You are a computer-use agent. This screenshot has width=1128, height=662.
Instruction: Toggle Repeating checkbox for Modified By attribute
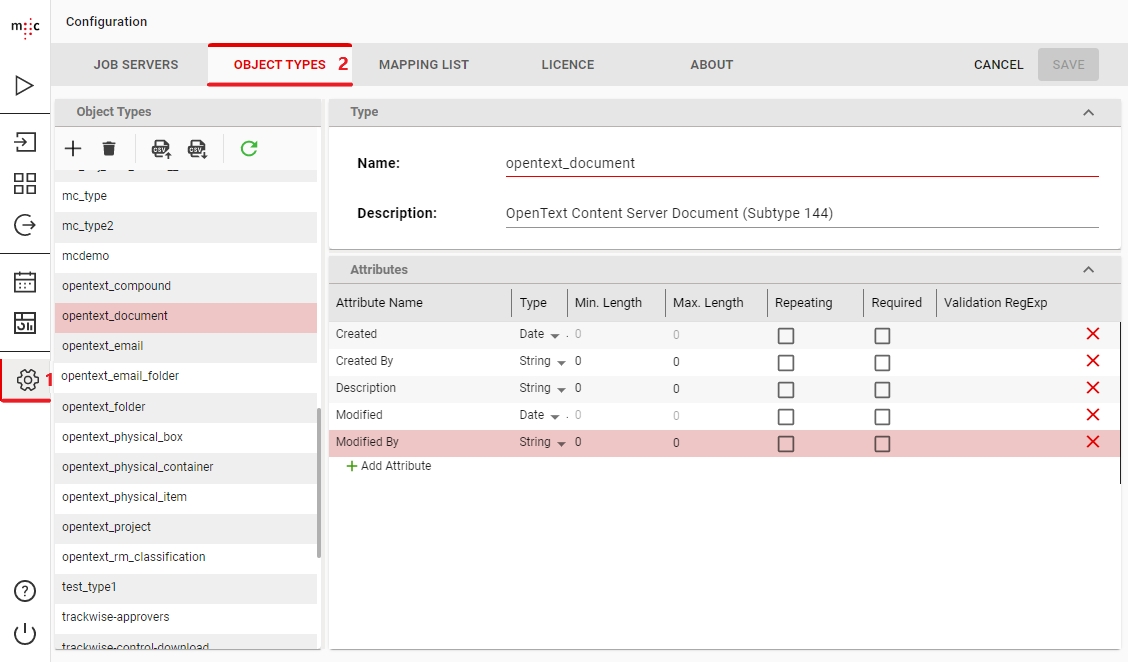click(x=786, y=444)
